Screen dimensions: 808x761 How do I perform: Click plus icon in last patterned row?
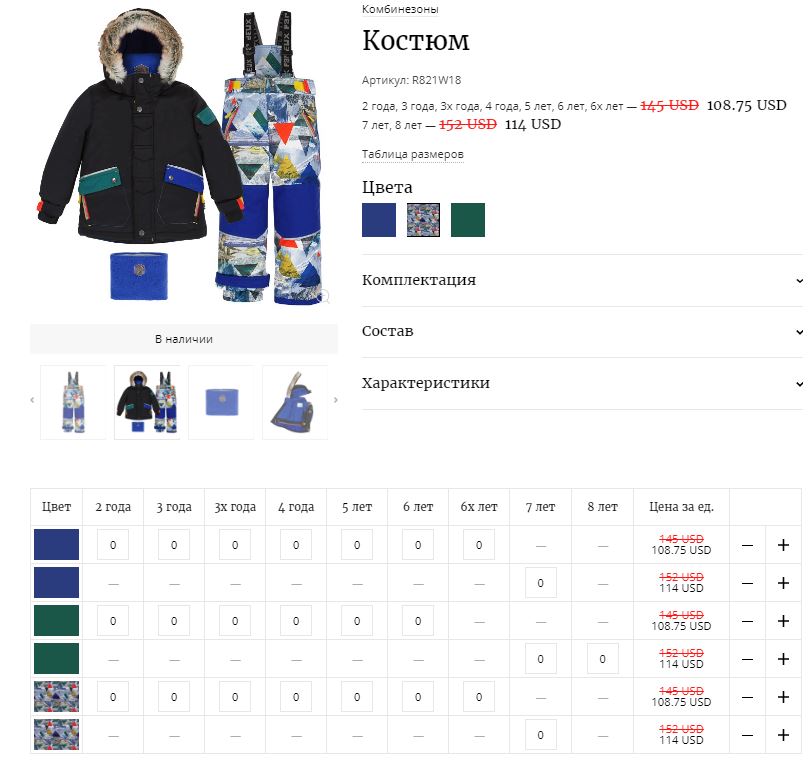[783, 735]
